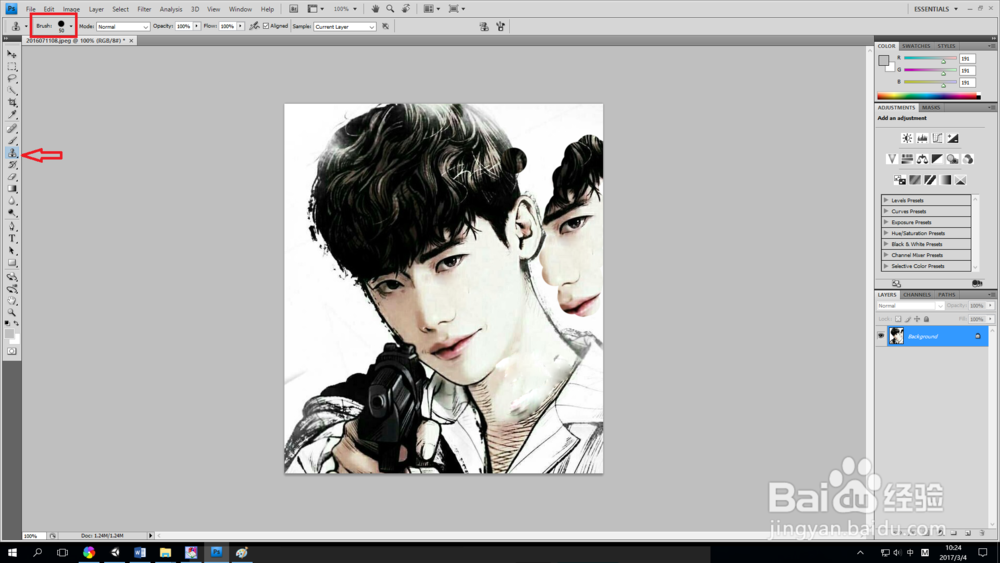
Task: Launch Bridge from the application bar
Action: 293,9
